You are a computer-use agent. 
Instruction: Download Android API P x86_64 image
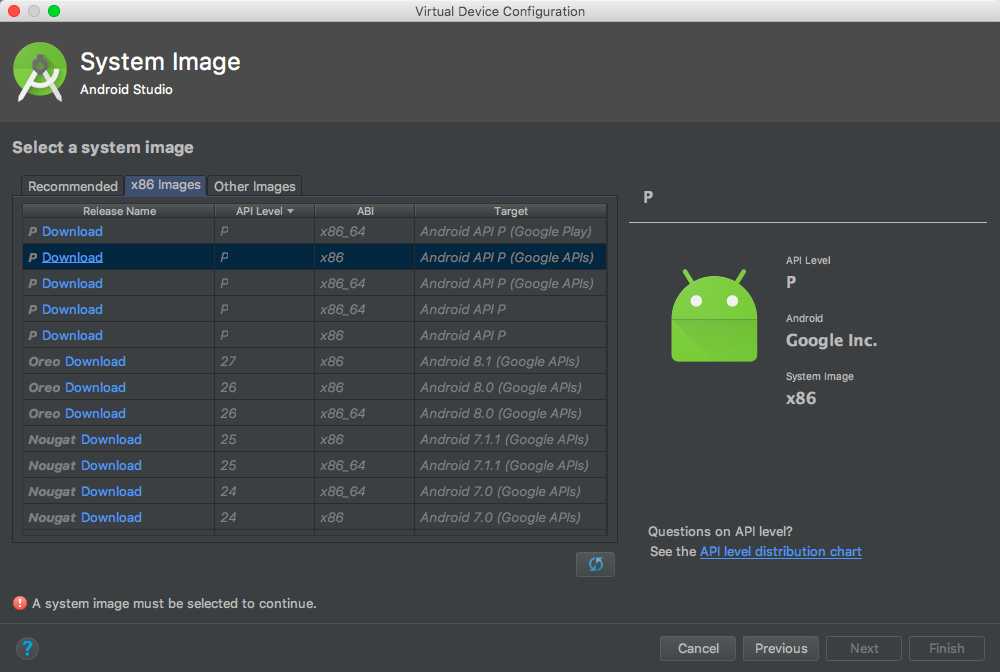coord(72,310)
